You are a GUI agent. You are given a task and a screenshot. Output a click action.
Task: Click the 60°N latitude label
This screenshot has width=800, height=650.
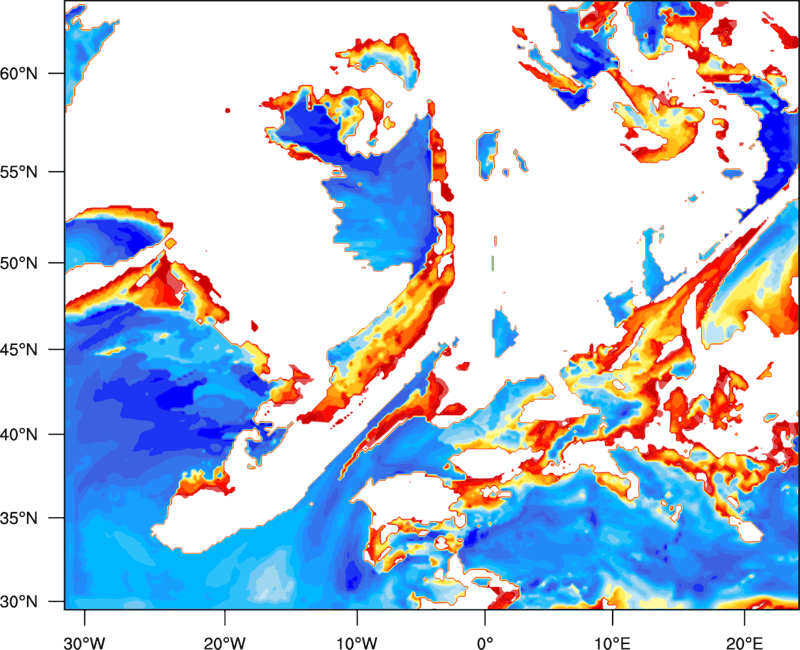(18, 73)
